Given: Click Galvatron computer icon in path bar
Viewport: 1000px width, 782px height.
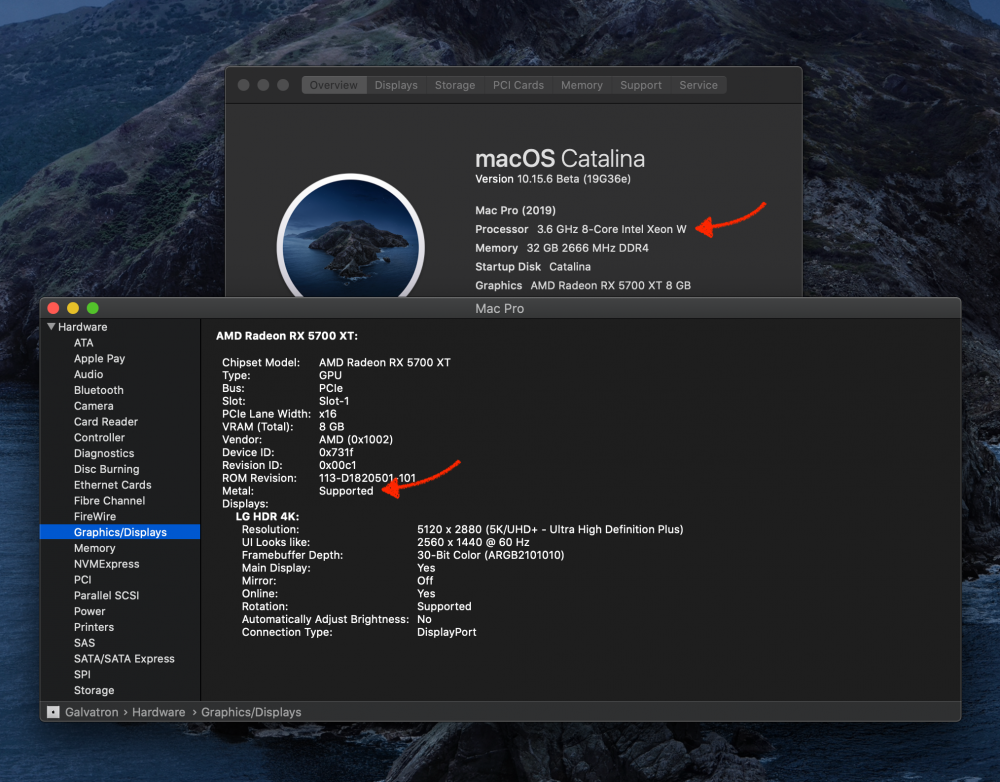Looking at the screenshot, I should [x=54, y=712].
